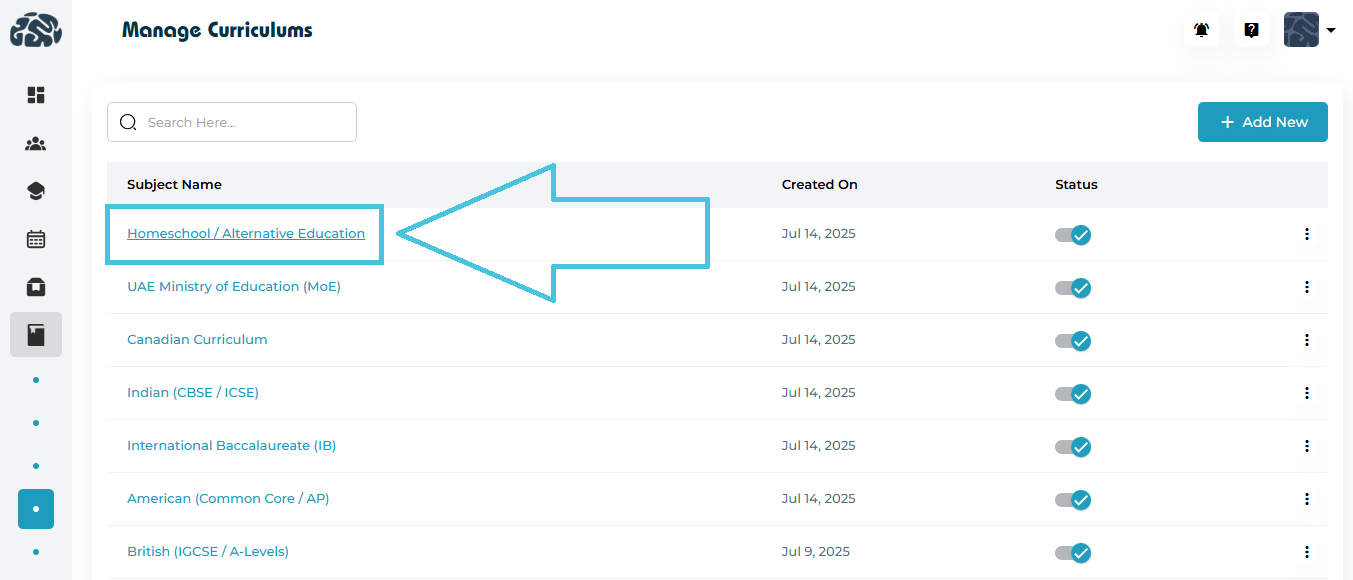This screenshot has height=580, width=1353.
Task: Click the archive box sidebar icon
Action: click(x=36, y=287)
